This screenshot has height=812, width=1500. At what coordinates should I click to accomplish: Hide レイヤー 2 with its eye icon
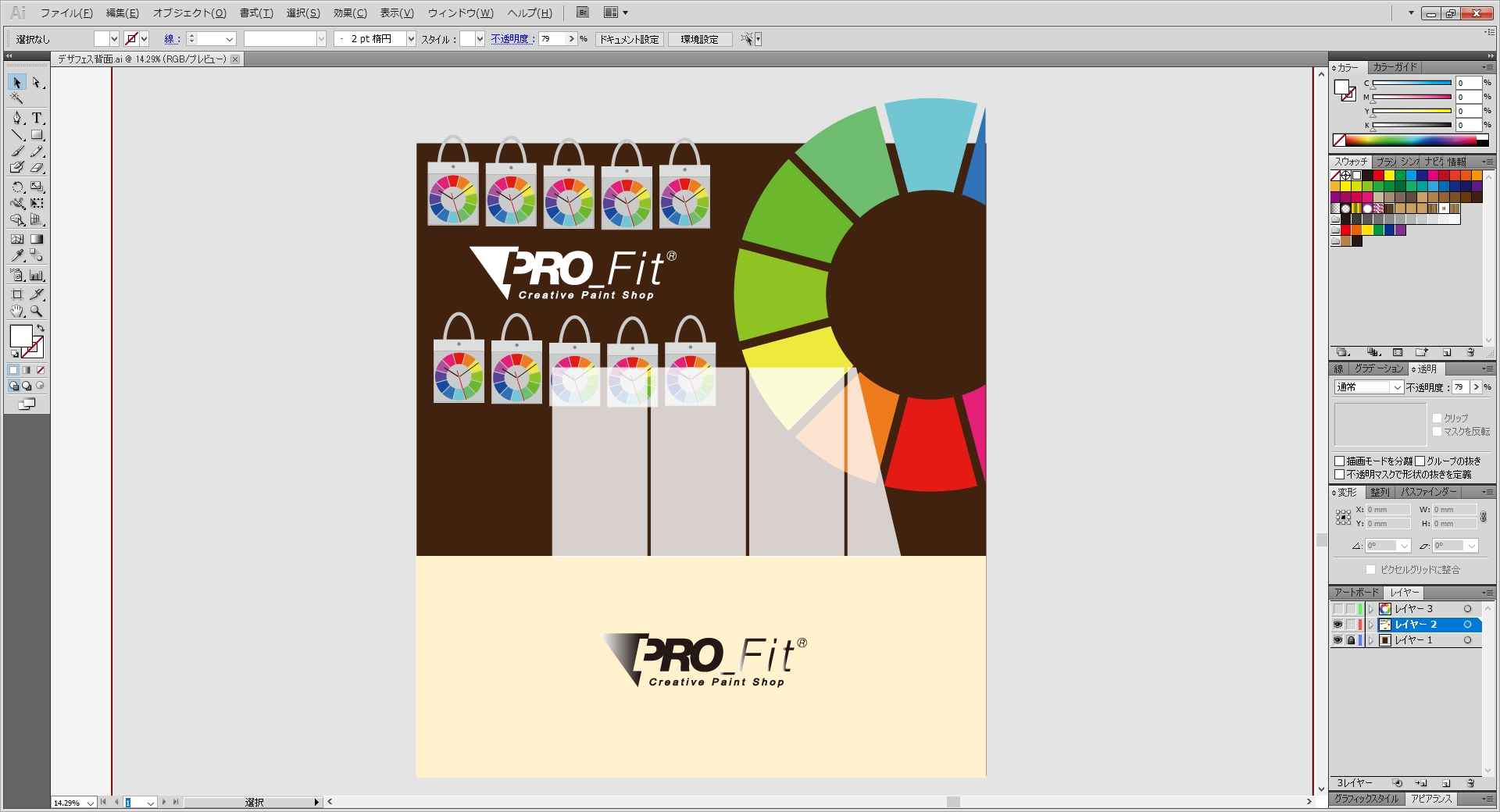tap(1337, 625)
